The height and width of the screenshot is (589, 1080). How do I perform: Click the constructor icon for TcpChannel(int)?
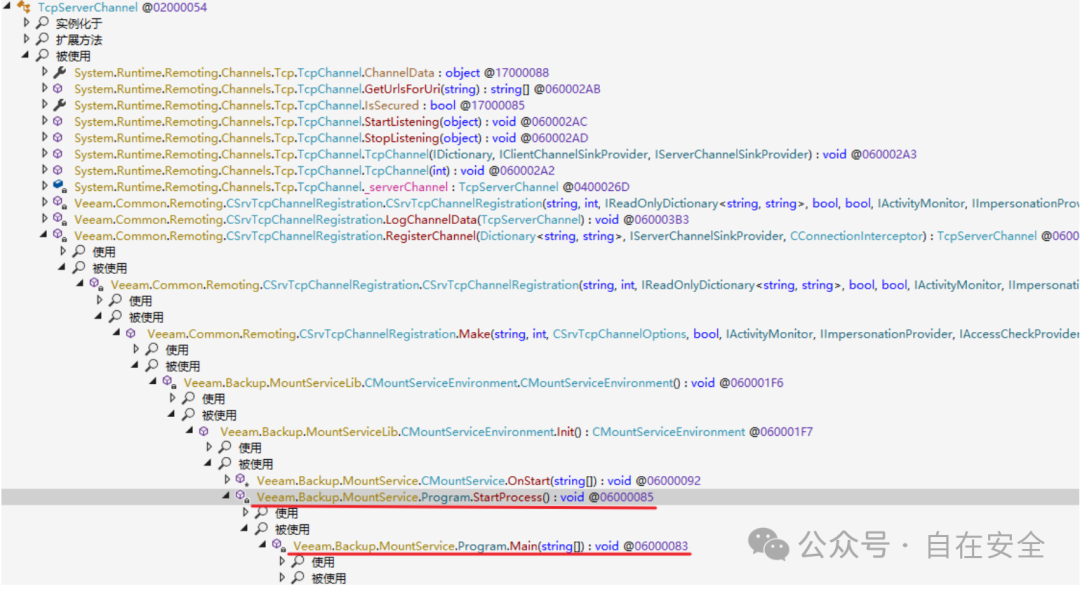pyautogui.click(x=59, y=170)
